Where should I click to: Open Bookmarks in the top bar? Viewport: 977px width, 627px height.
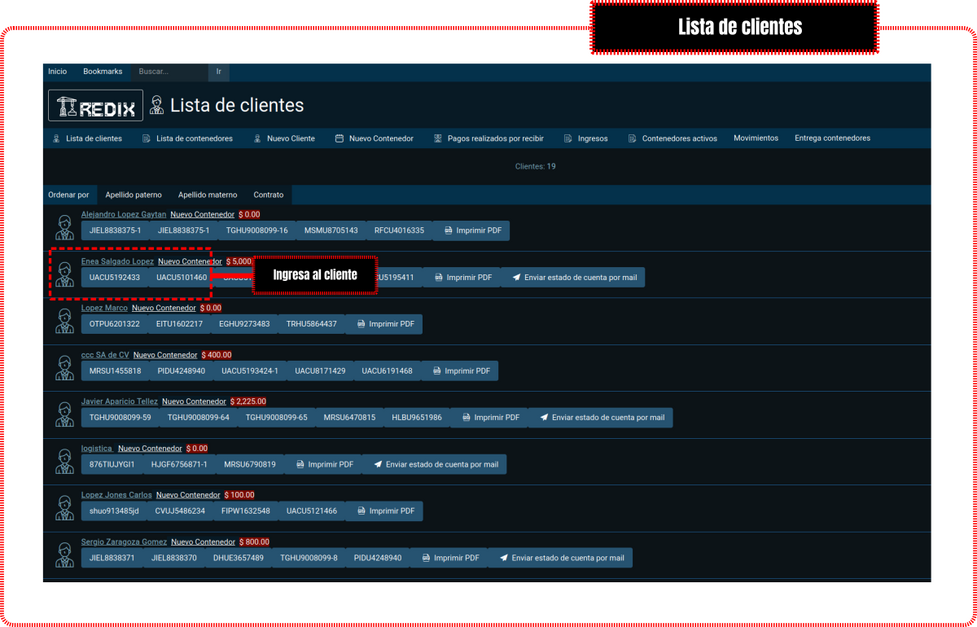[102, 72]
